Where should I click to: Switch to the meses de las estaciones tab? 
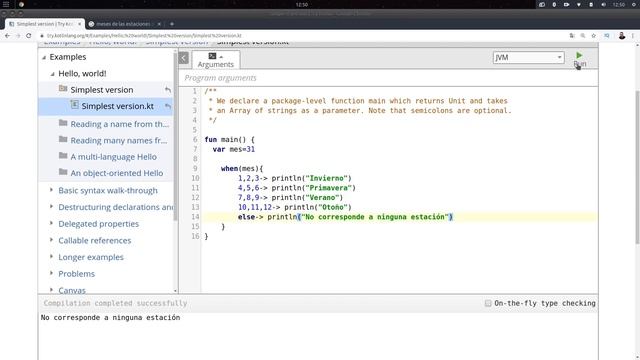pyautogui.click(x=123, y=24)
